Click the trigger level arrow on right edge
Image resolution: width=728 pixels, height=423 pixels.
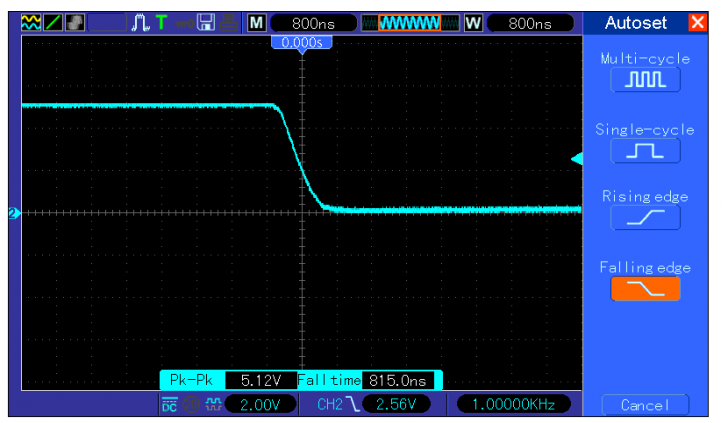pos(576,159)
